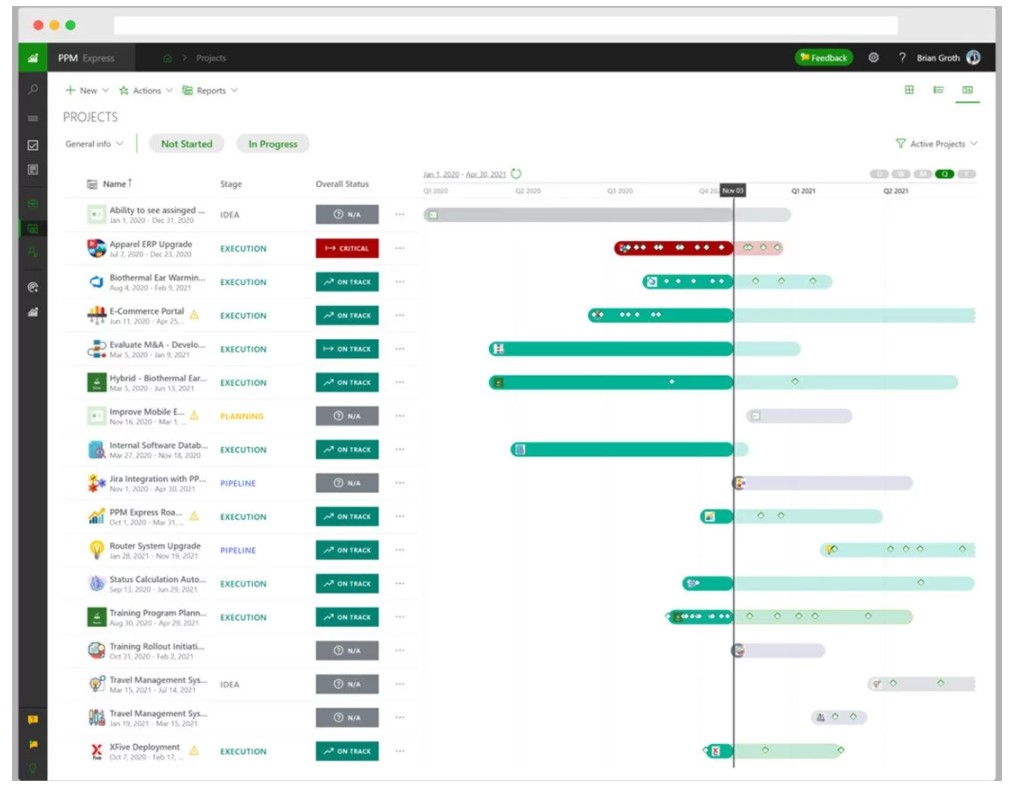Click the grey Improve Mobile timeline bar
1012x792 pixels.
click(x=799, y=416)
